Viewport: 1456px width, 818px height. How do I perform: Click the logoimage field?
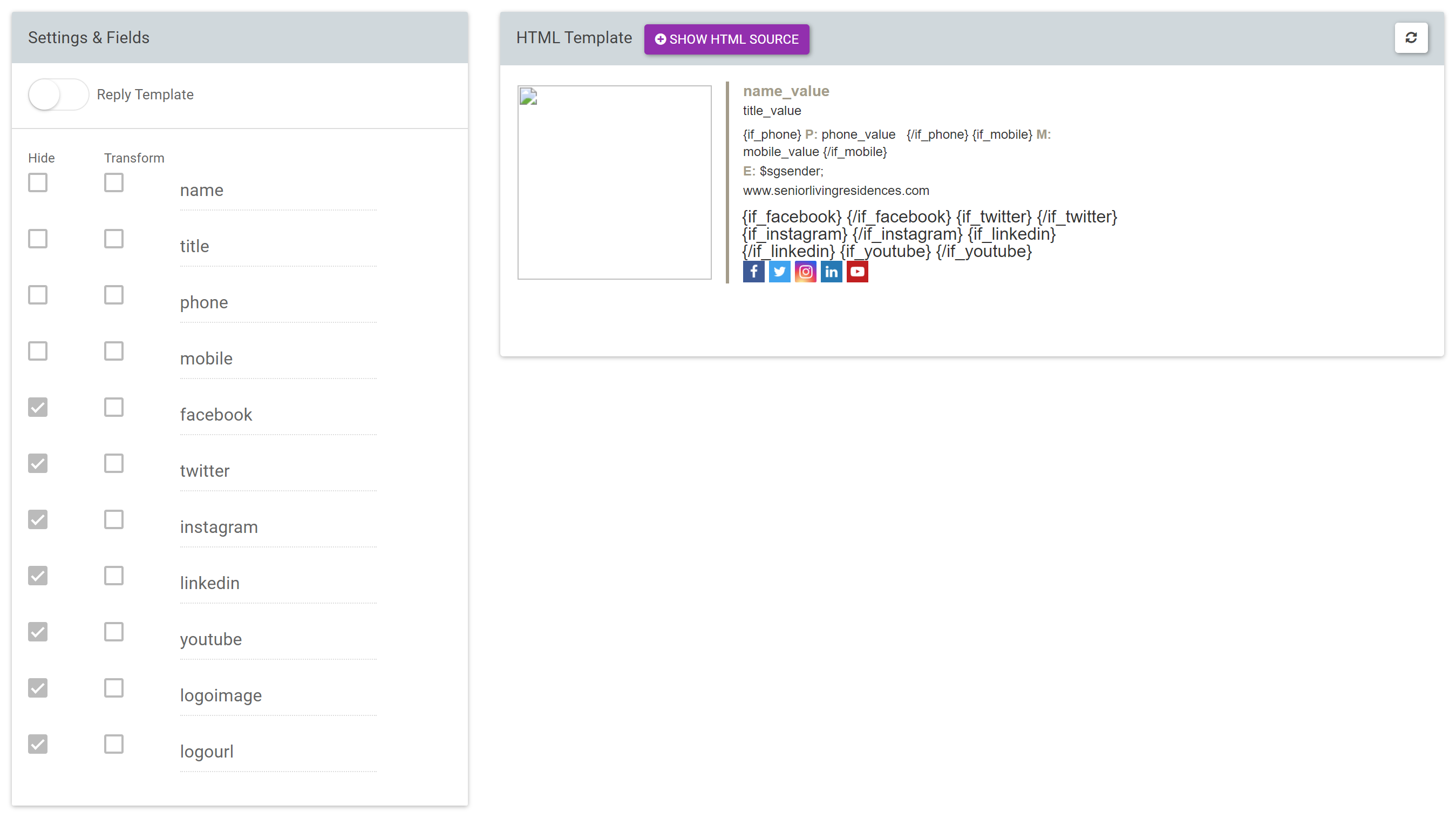(278, 695)
